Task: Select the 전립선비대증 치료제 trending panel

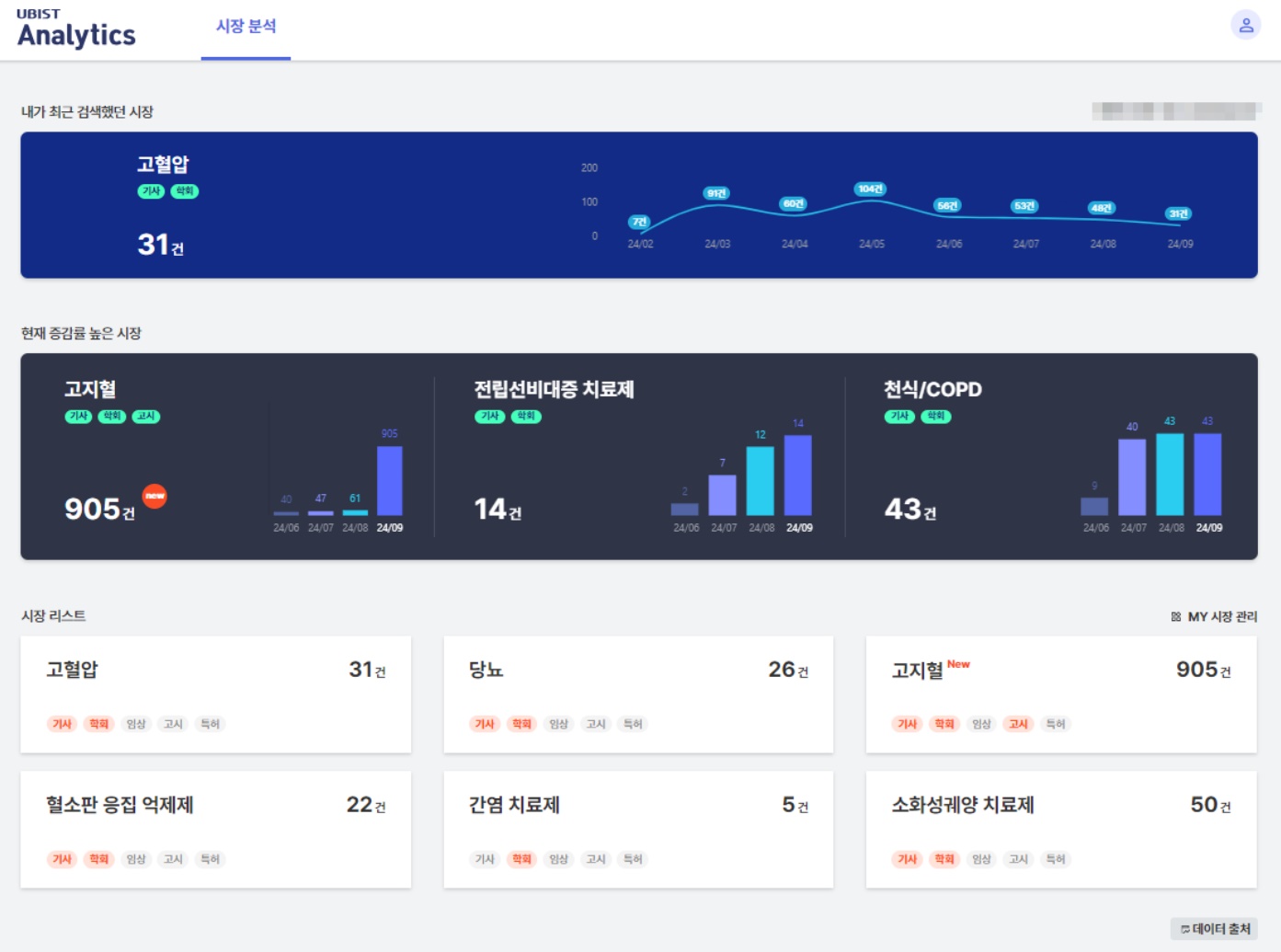Action: 640,456
